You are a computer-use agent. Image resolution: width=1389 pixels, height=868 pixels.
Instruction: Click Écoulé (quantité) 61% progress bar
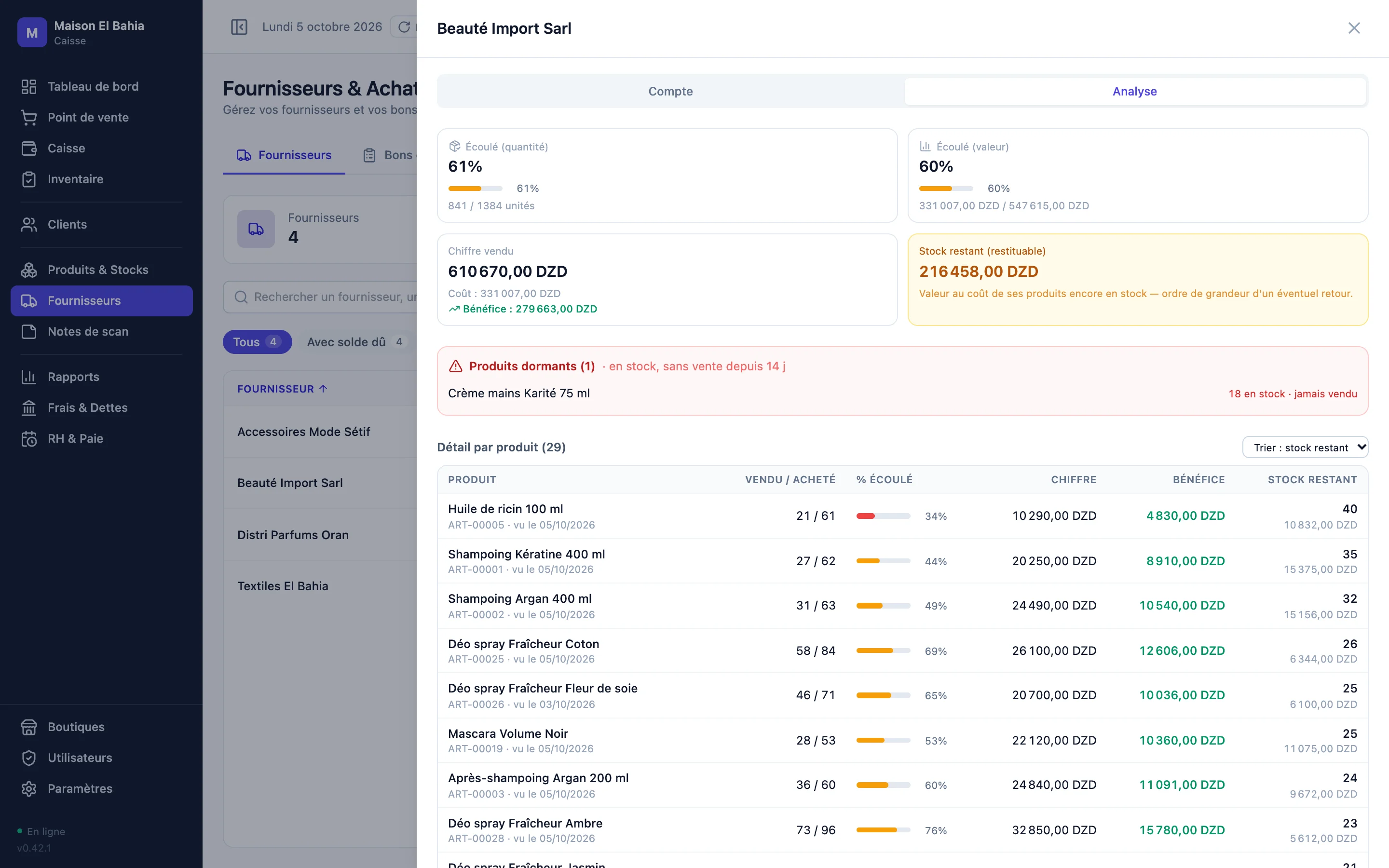point(475,188)
